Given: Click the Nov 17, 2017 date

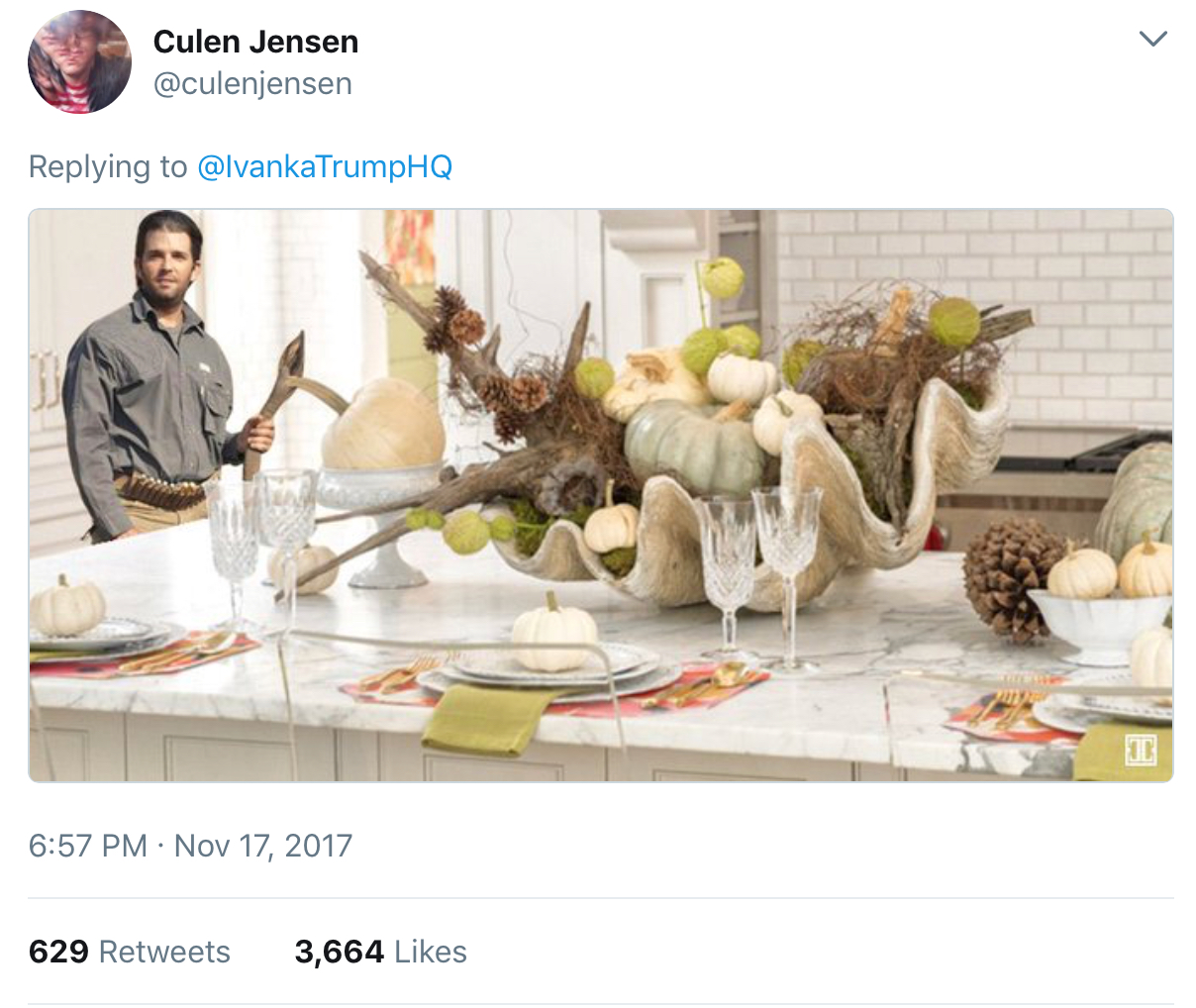Looking at the screenshot, I should tap(263, 846).
